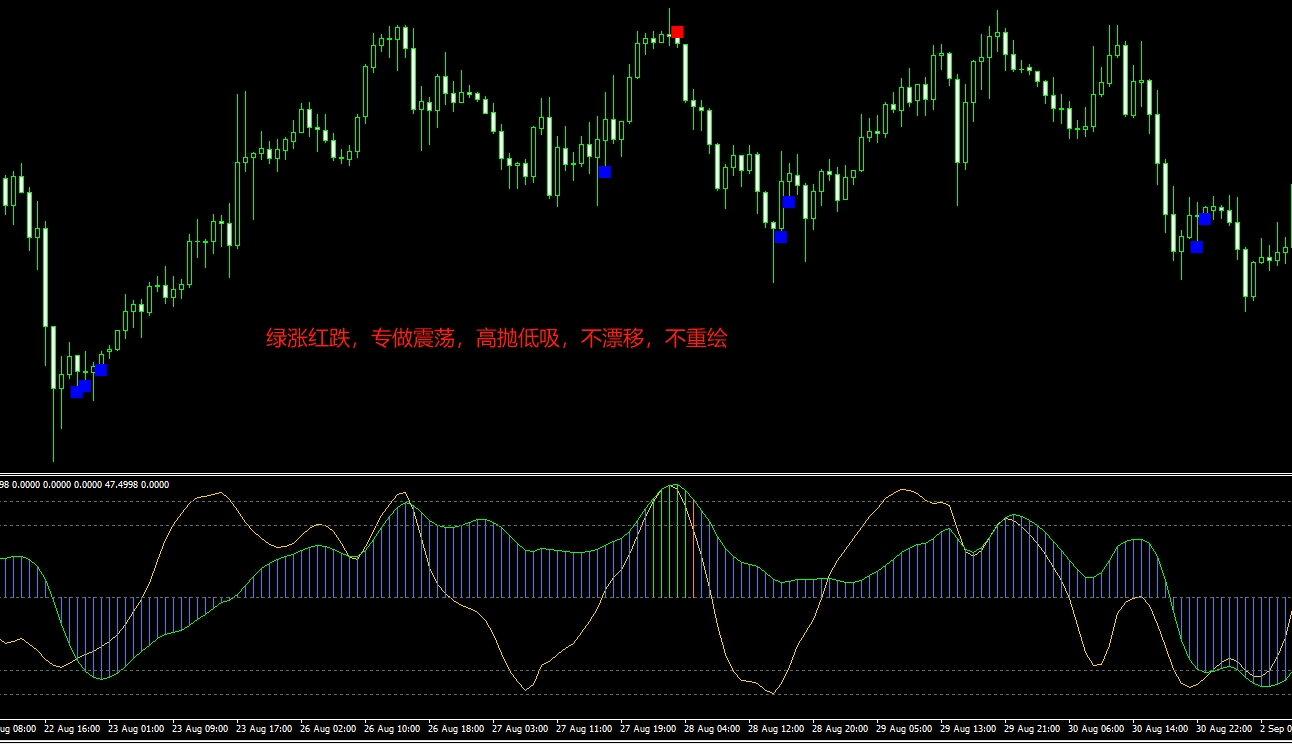
Task: Click the 29 Aug 05:00 time axis label
Action: pyautogui.click(x=904, y=729)
